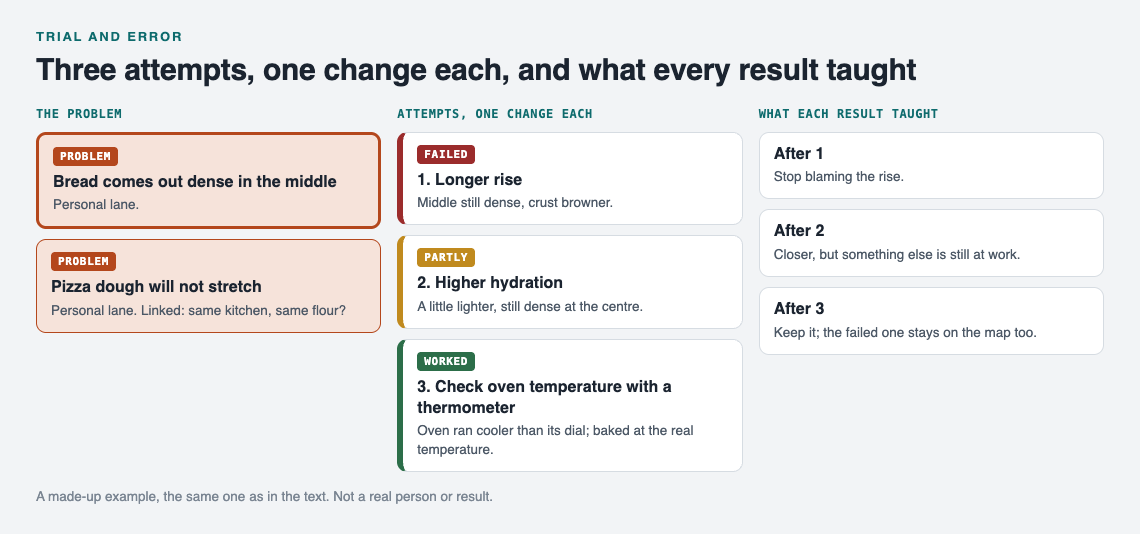
Task: Open the 'Check oven temperature with a thermometer' card
Action: tap(570, 405)
